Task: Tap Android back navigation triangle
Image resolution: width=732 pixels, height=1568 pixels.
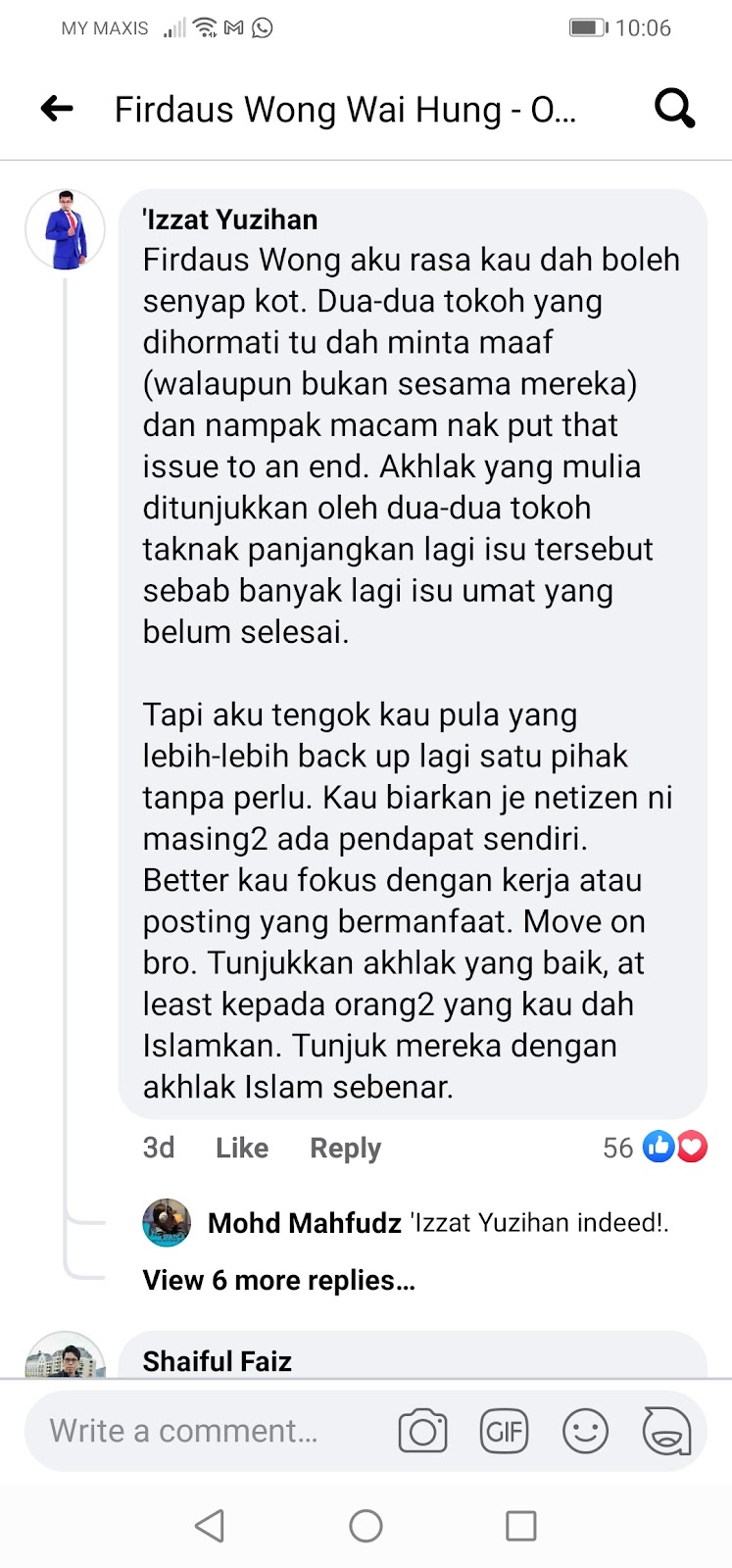Action: pos(210,1526)
